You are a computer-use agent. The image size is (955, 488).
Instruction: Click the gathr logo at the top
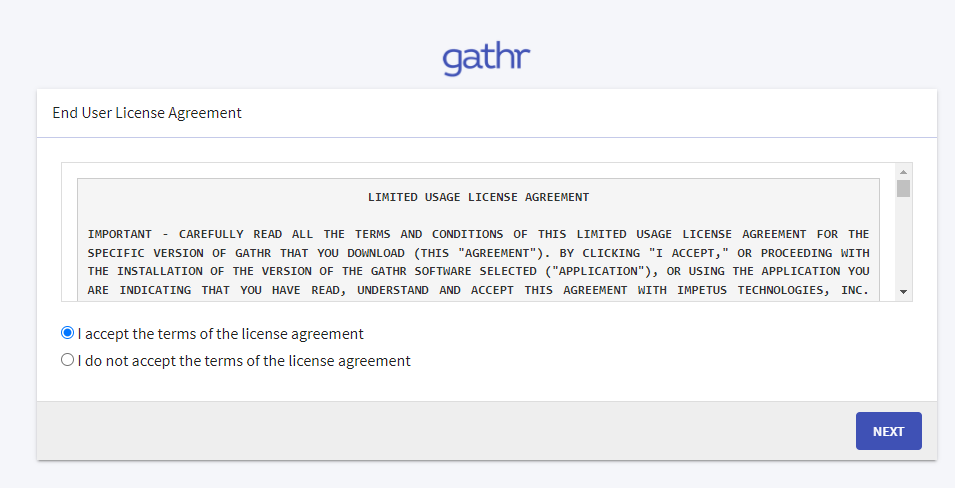[x=486, y=59]
